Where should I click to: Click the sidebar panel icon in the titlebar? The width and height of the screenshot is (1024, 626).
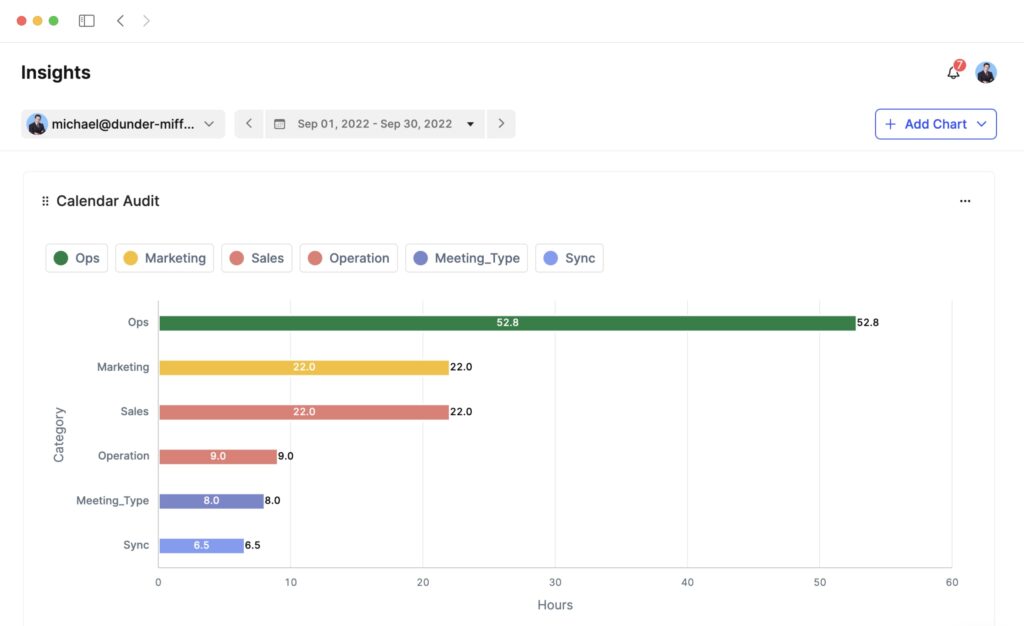click(x=86, y=19)
